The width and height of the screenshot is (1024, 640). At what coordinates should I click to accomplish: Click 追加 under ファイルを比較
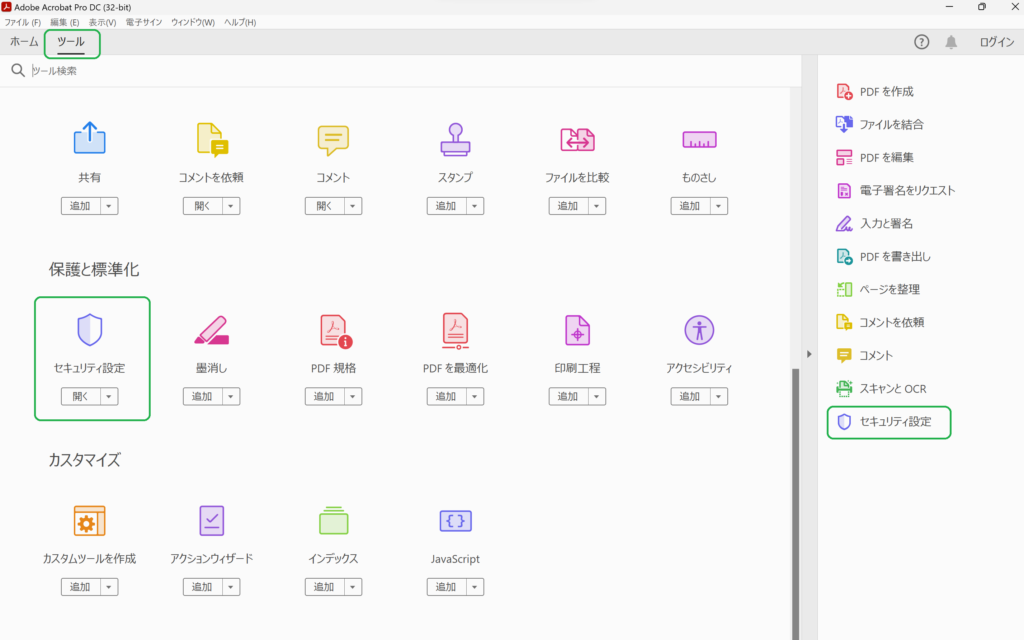[568, 206]
